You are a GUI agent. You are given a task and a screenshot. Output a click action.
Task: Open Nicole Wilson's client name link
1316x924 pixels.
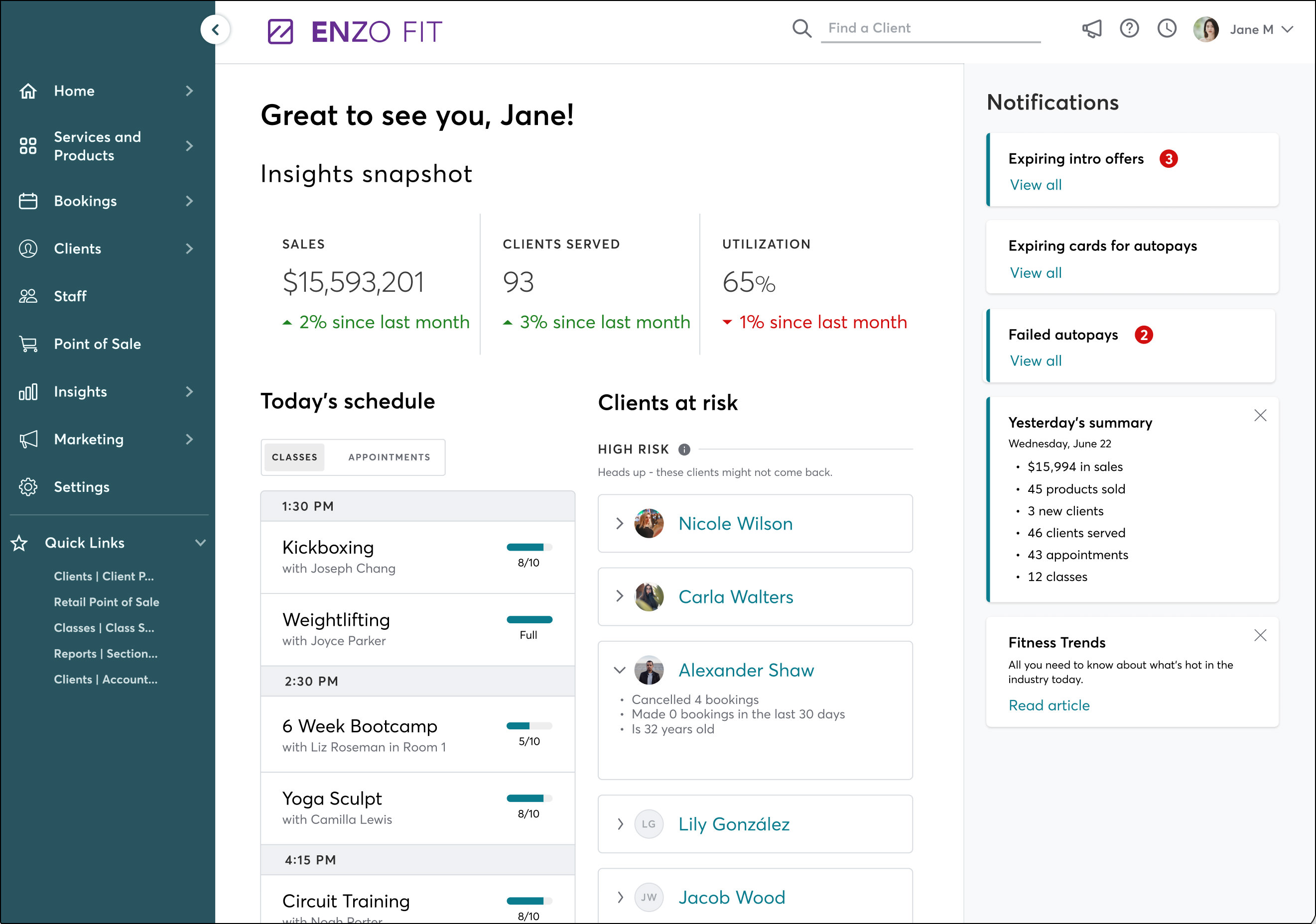click(x=735, y=524)
